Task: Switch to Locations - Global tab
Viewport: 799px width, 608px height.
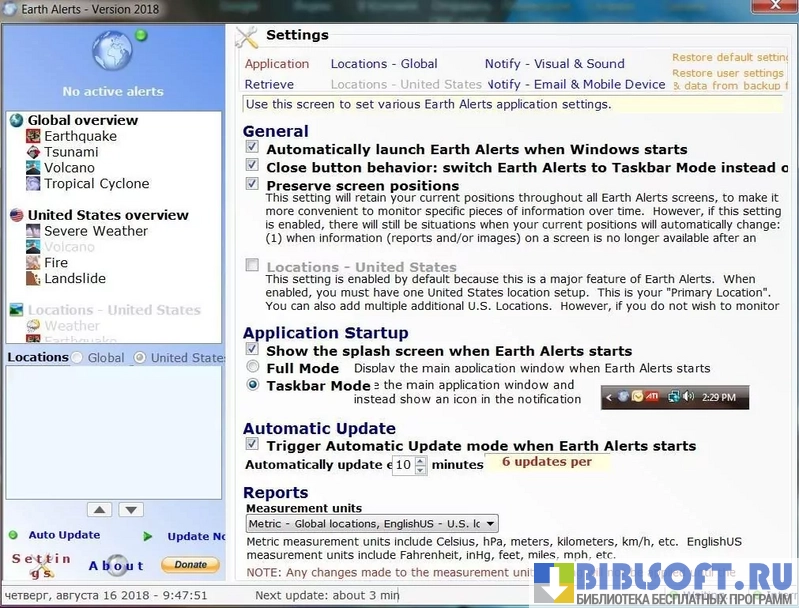Action: (x=384, y=64)
